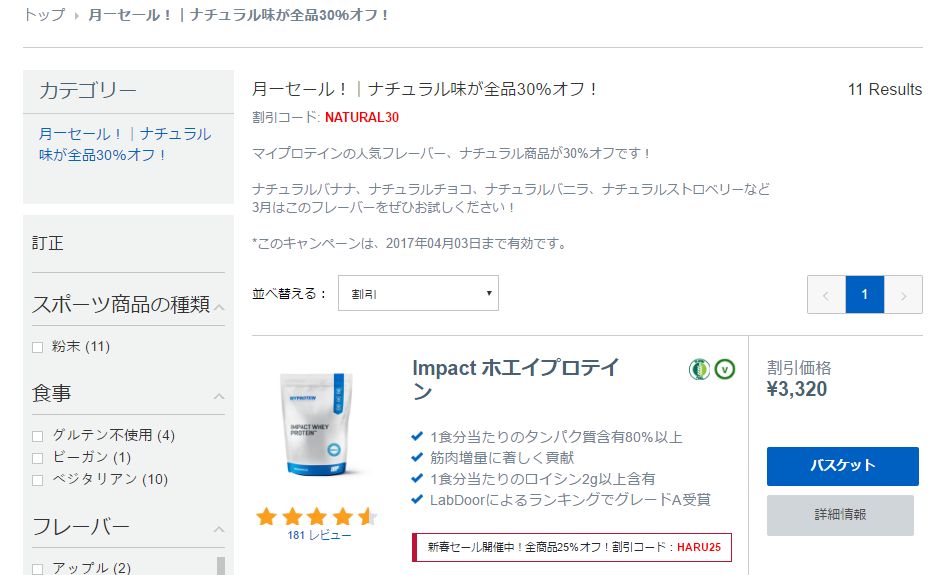The image size is (938, 575).
Task: Add item with the バスケット button
Action: point(842,466)
